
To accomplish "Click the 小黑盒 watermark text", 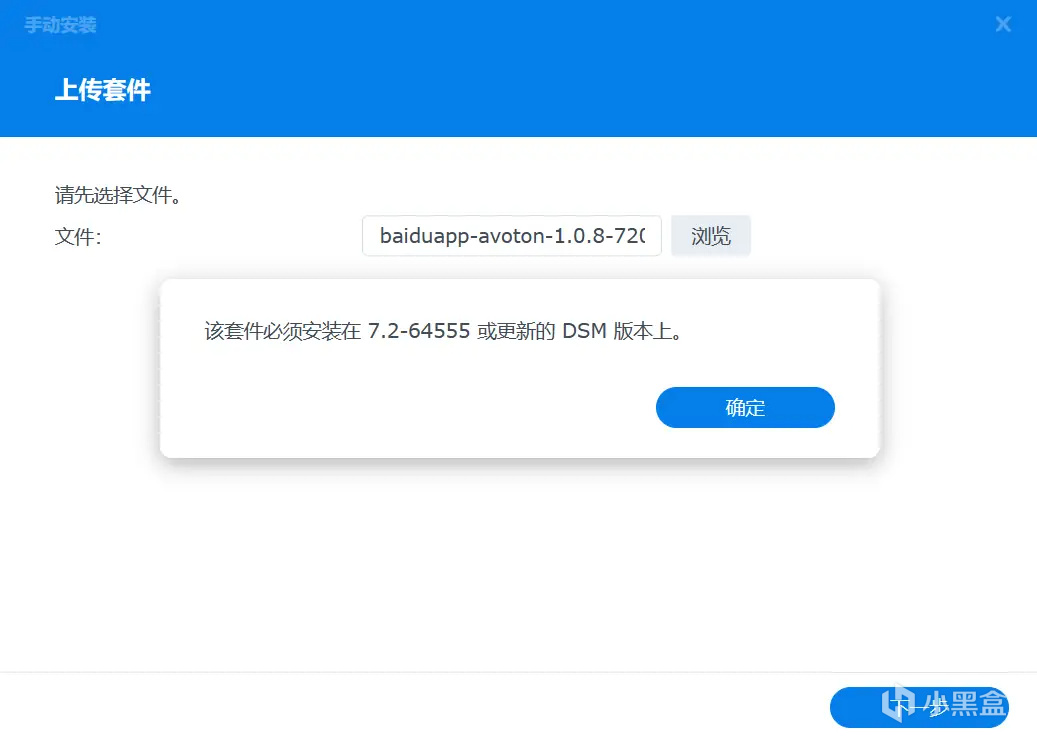I will coord(964,703).
